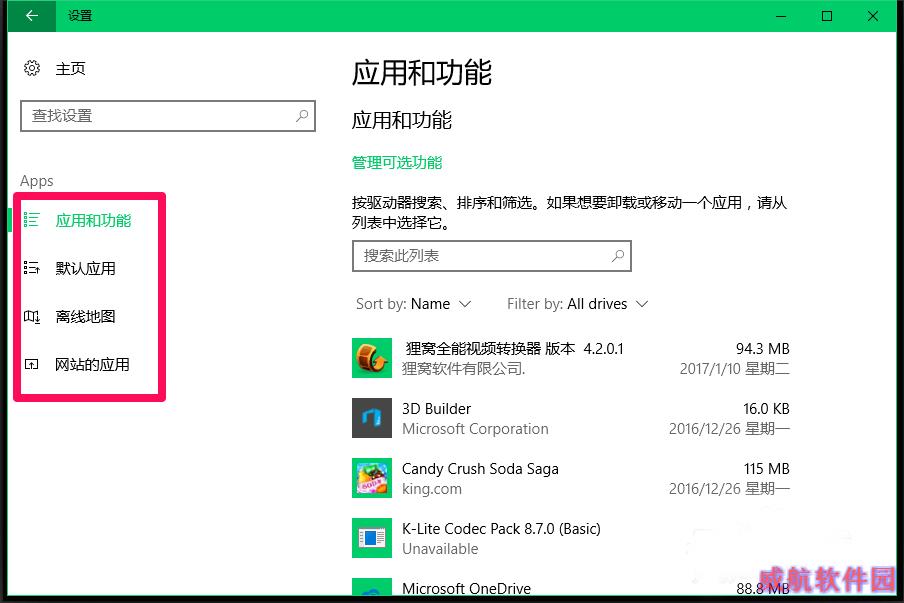The width and height of the screenshot is (904, 603).
Task: Open the 主页 home gear icon
Action: pos(32,68)
